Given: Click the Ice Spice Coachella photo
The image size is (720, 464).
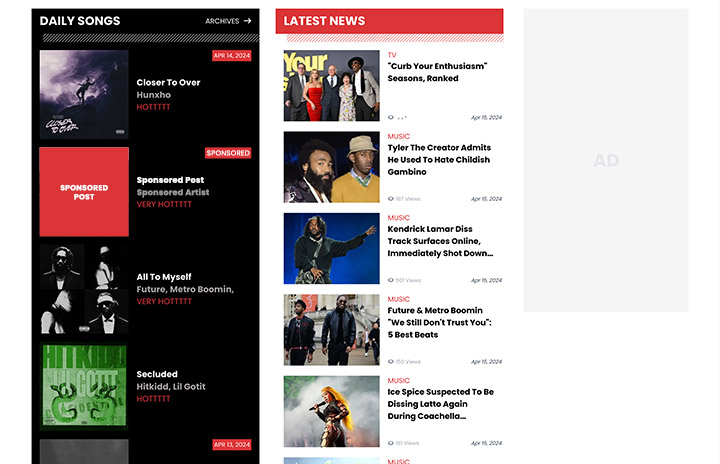Looking at the screenshot, I should pos(331,411).
